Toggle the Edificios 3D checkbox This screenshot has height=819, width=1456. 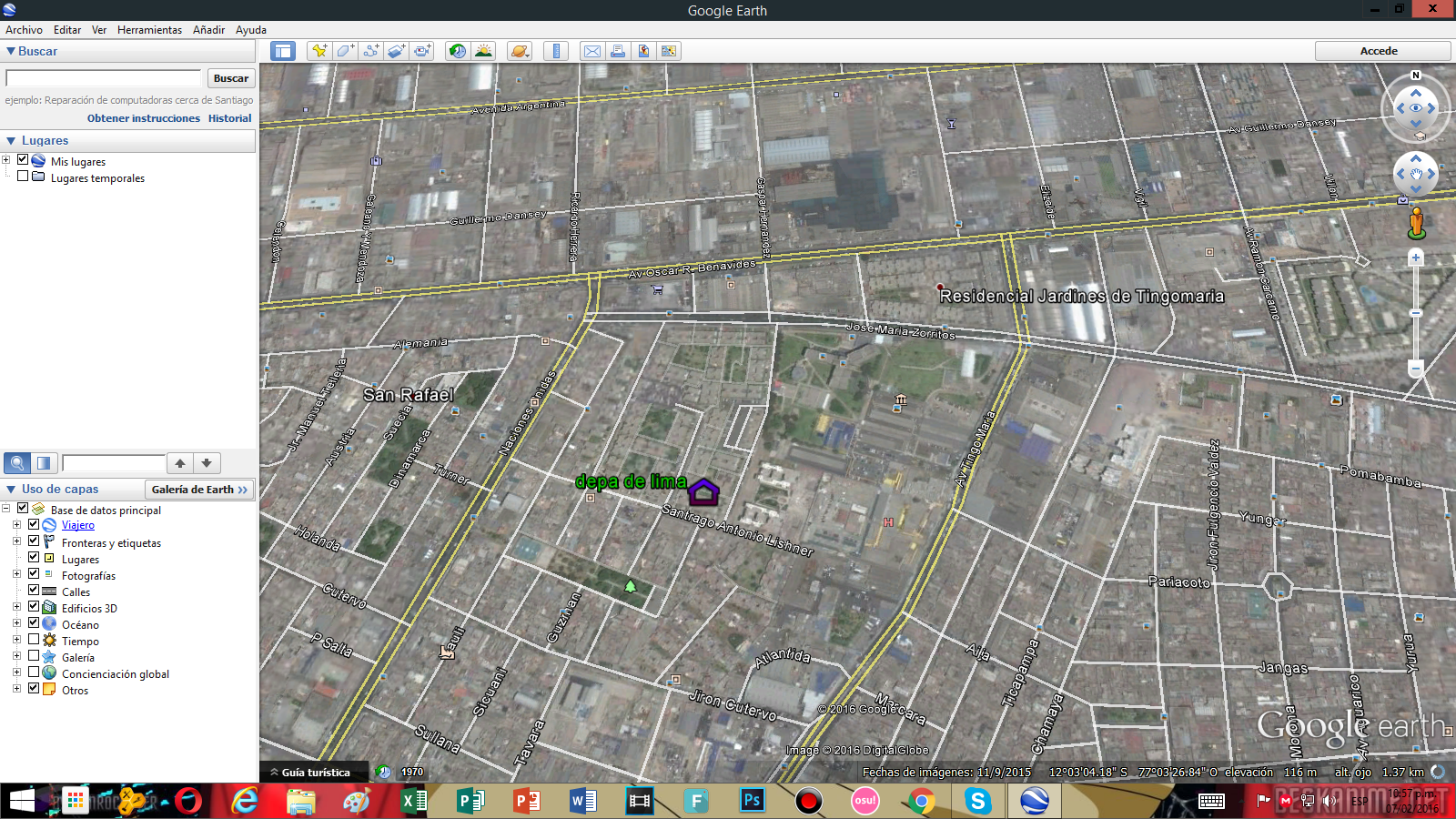34,607
